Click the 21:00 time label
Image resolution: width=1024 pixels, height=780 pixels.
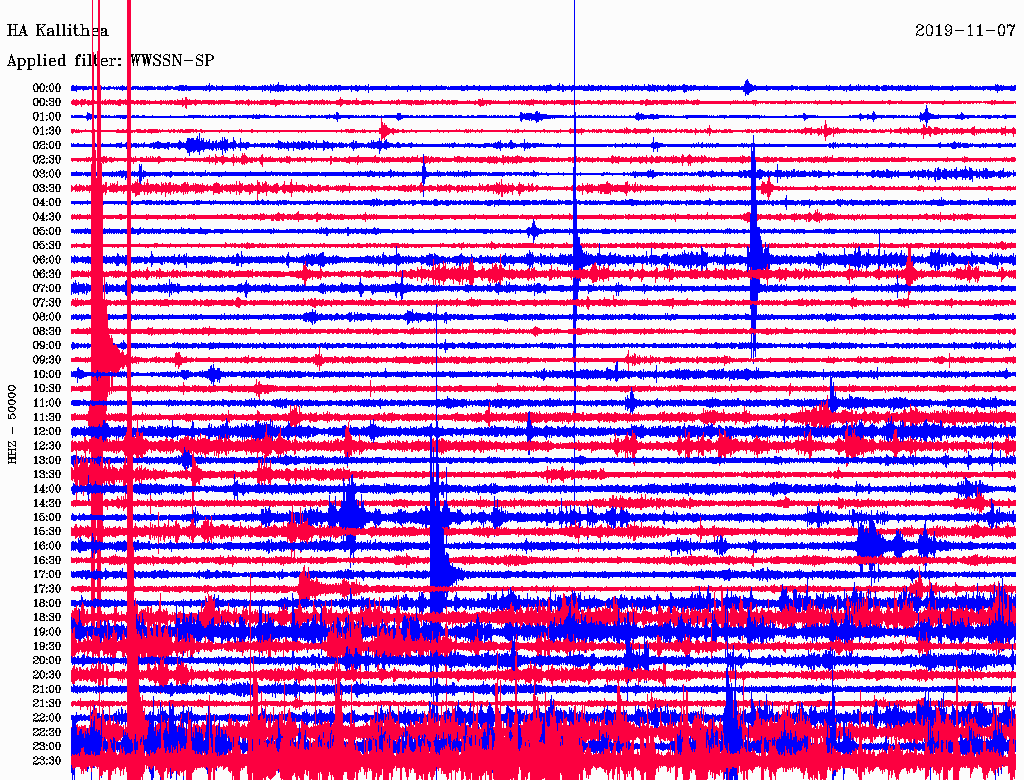47,689
